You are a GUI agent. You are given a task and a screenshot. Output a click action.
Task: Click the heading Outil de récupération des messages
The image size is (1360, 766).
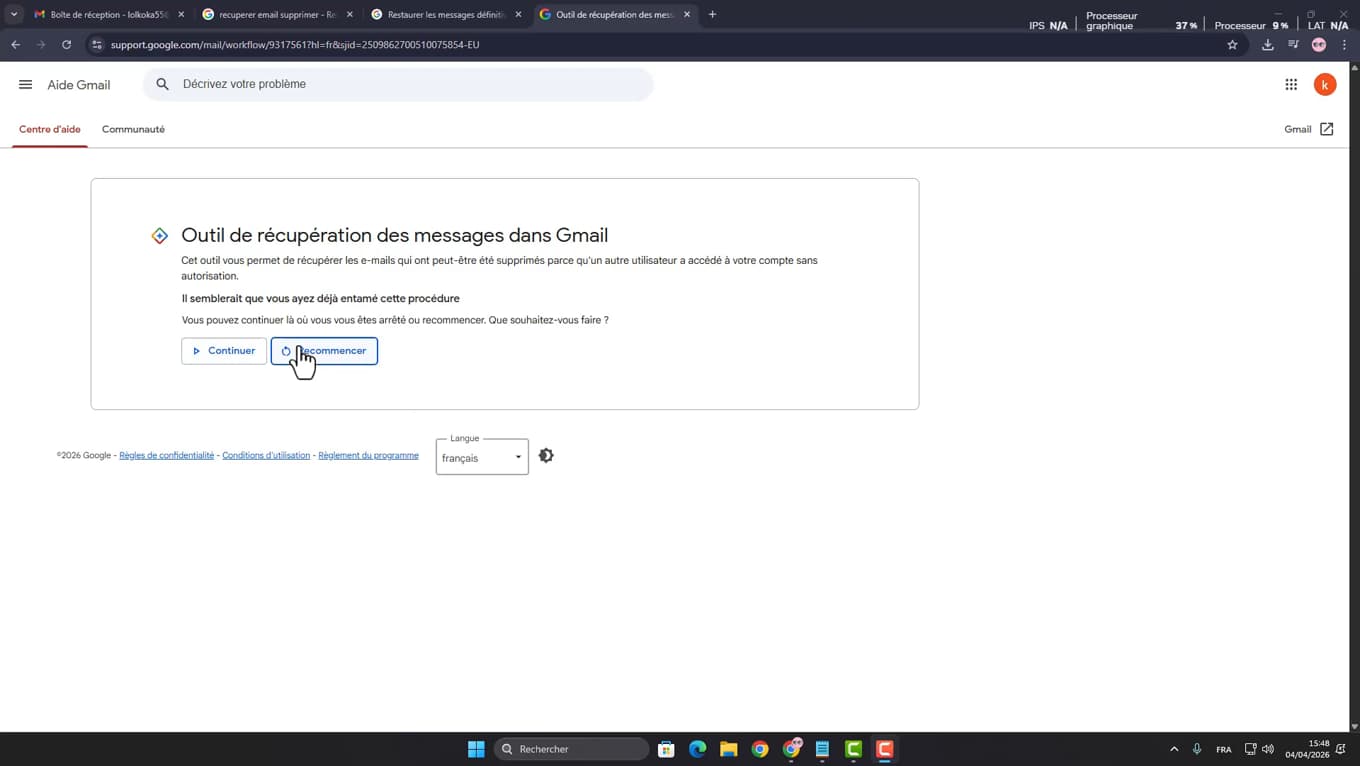pos(394,236)
